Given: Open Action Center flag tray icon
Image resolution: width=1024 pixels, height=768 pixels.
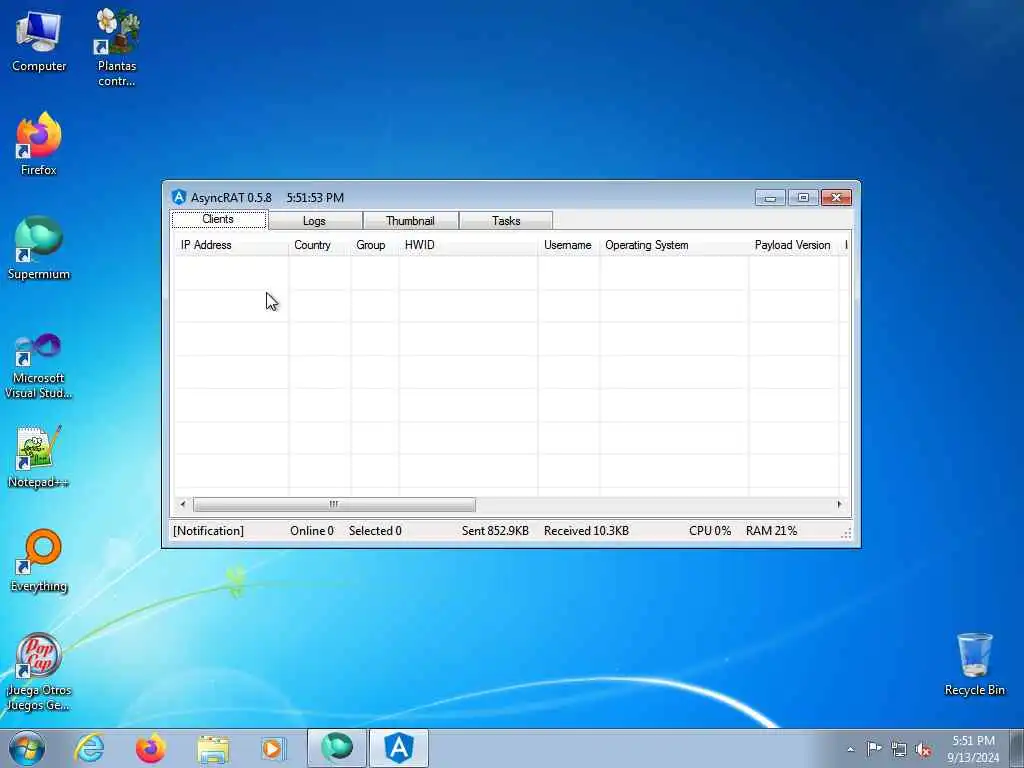Looking at the screenshot, I should [x=874, y=749].
